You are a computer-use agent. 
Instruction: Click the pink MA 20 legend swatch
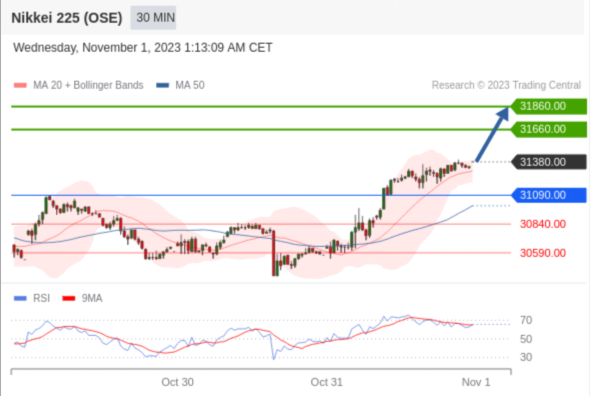[20, 85]
